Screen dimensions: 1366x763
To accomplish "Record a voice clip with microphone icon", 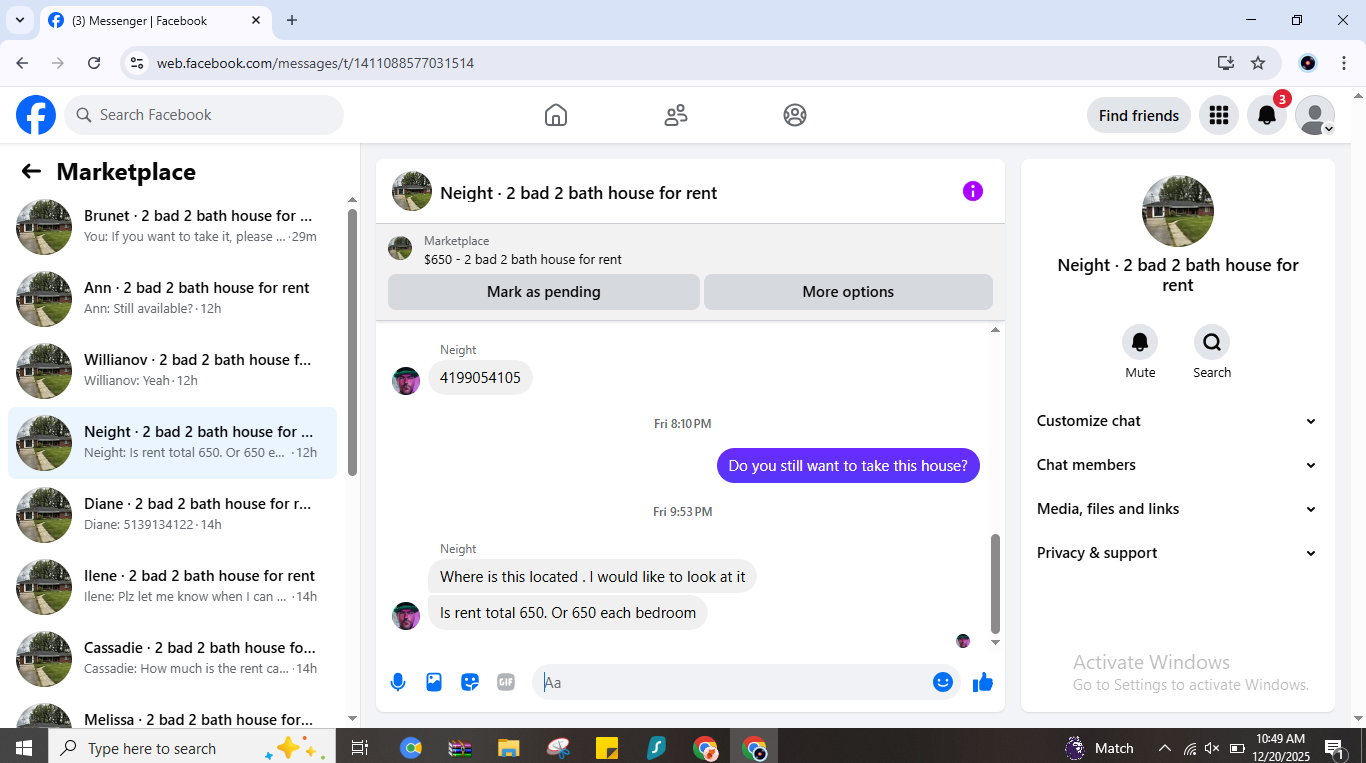I will [398, 682].
